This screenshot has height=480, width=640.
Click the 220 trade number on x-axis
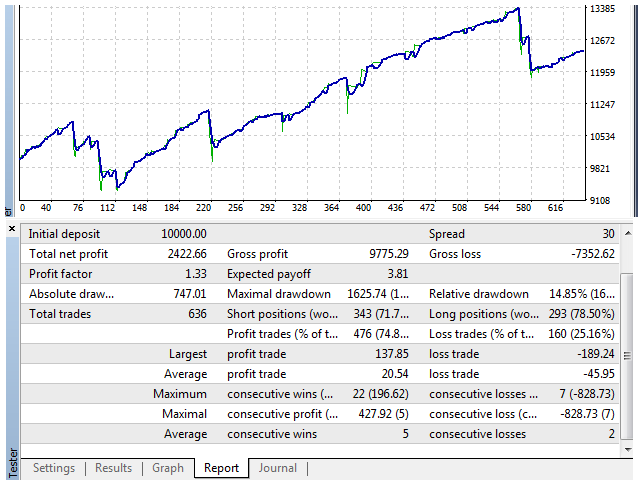coord(203,208)
